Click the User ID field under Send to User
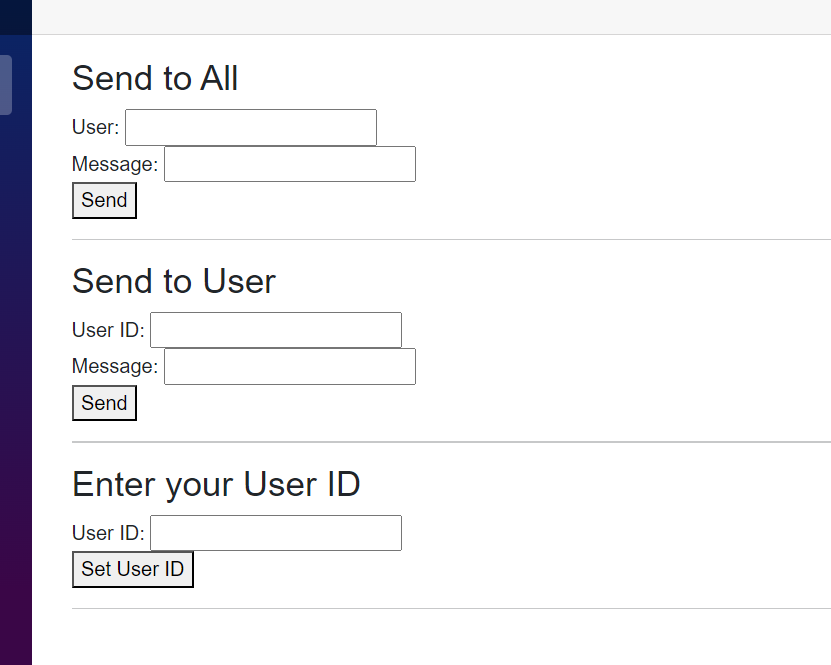The image size is (831, 665). (275, 330)
